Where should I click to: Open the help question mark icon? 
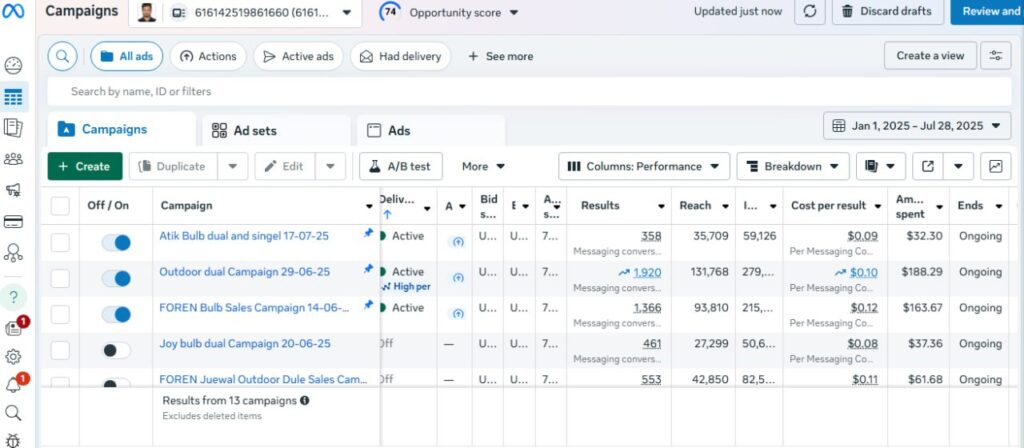click(13, 297)
